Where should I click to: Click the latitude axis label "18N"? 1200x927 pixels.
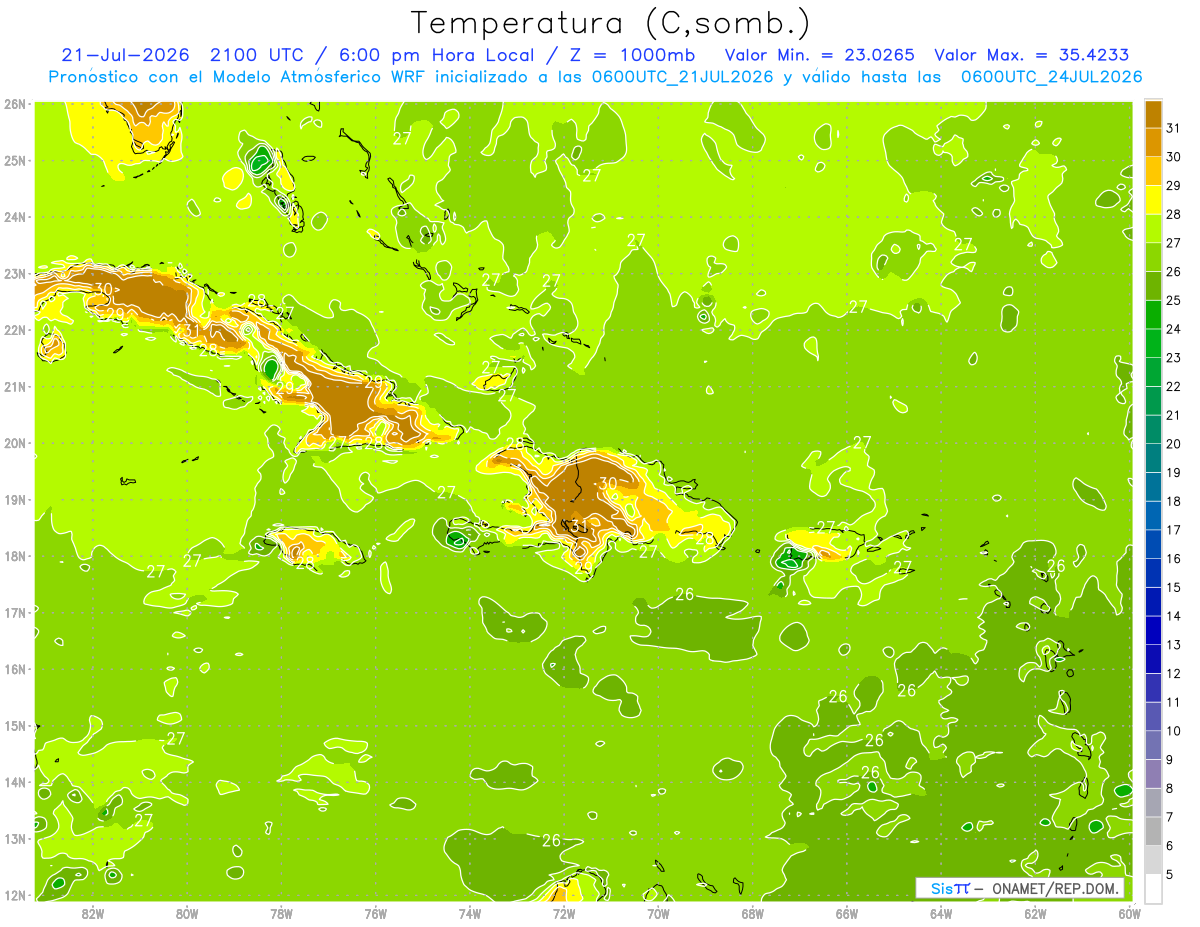click(15, 556)
